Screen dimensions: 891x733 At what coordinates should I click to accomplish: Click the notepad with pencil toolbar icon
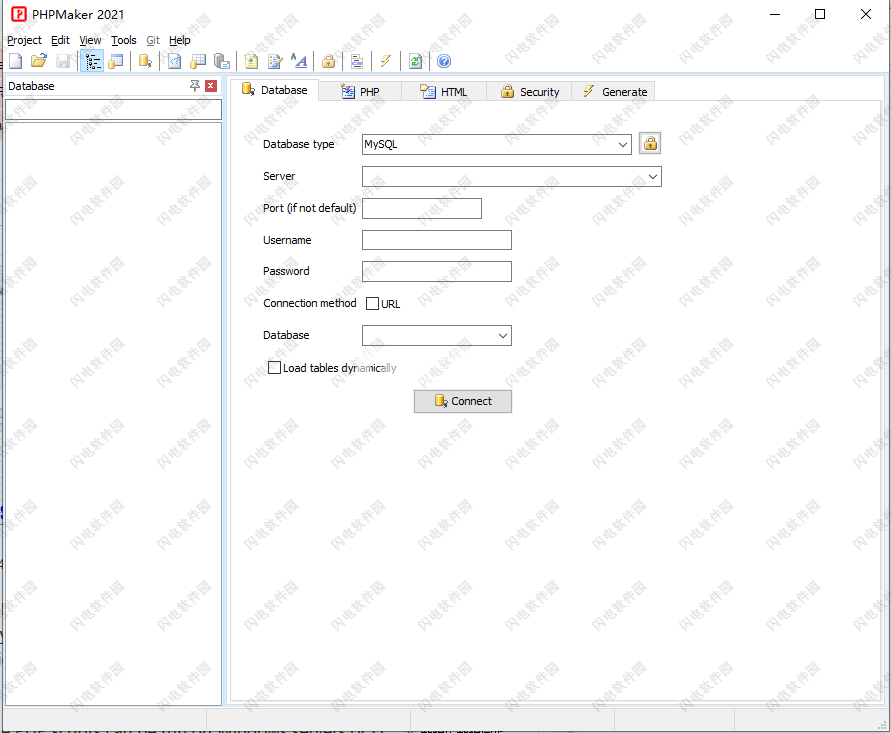[x=275, y=61]
